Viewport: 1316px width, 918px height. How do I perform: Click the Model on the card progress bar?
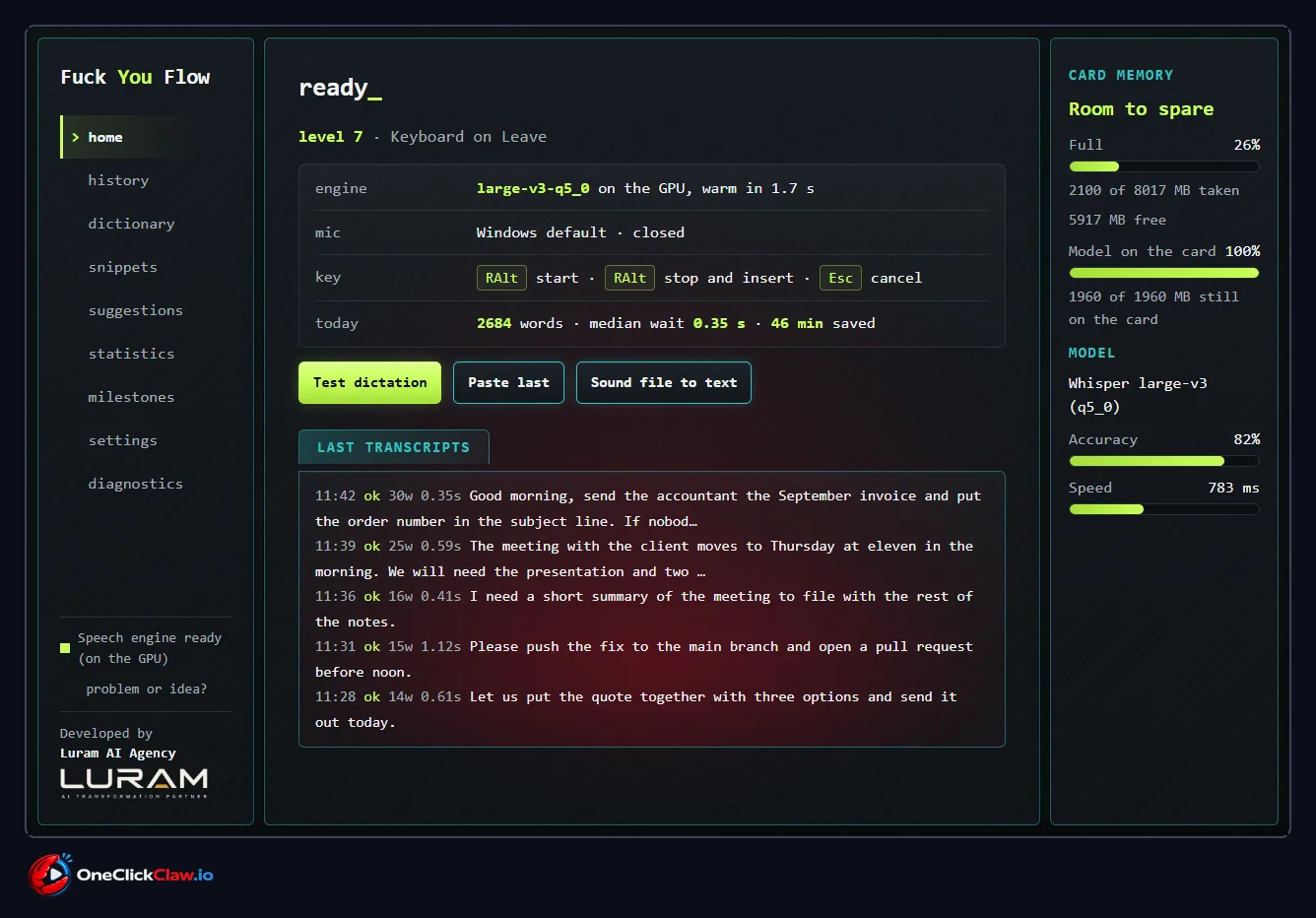[1163, 273]
